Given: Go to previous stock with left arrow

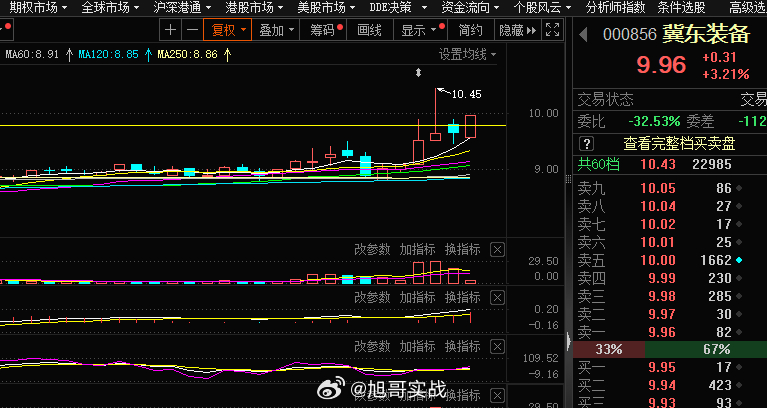Looking at the screenshot, I should click(583, 34).
